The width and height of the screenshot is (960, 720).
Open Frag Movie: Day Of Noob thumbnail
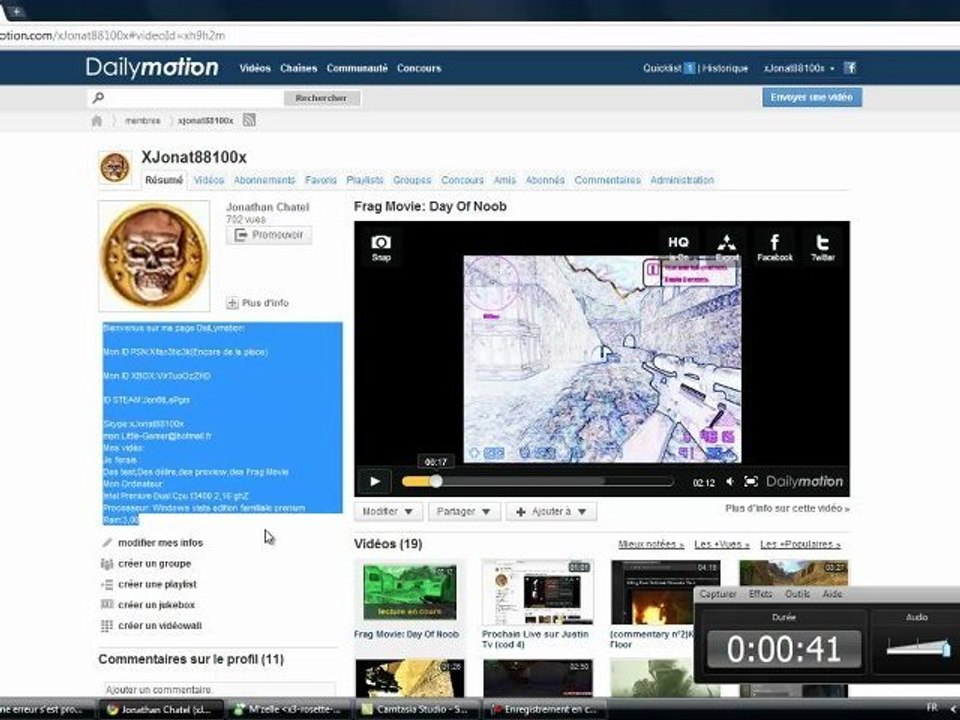coord(410,593)
